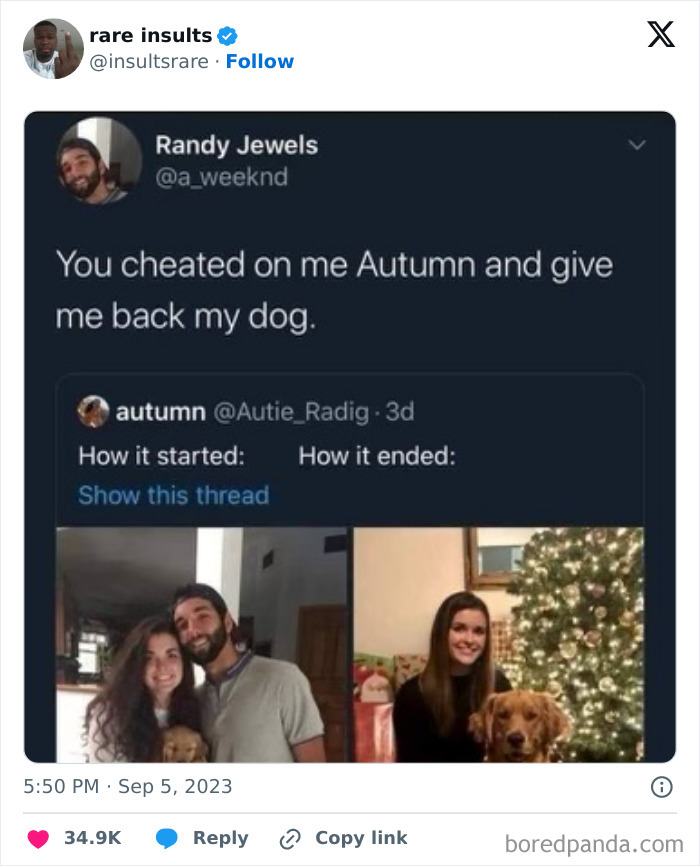Click the @insultsrare handle
The width and height of the screenshot is (700, 866).
149,61
